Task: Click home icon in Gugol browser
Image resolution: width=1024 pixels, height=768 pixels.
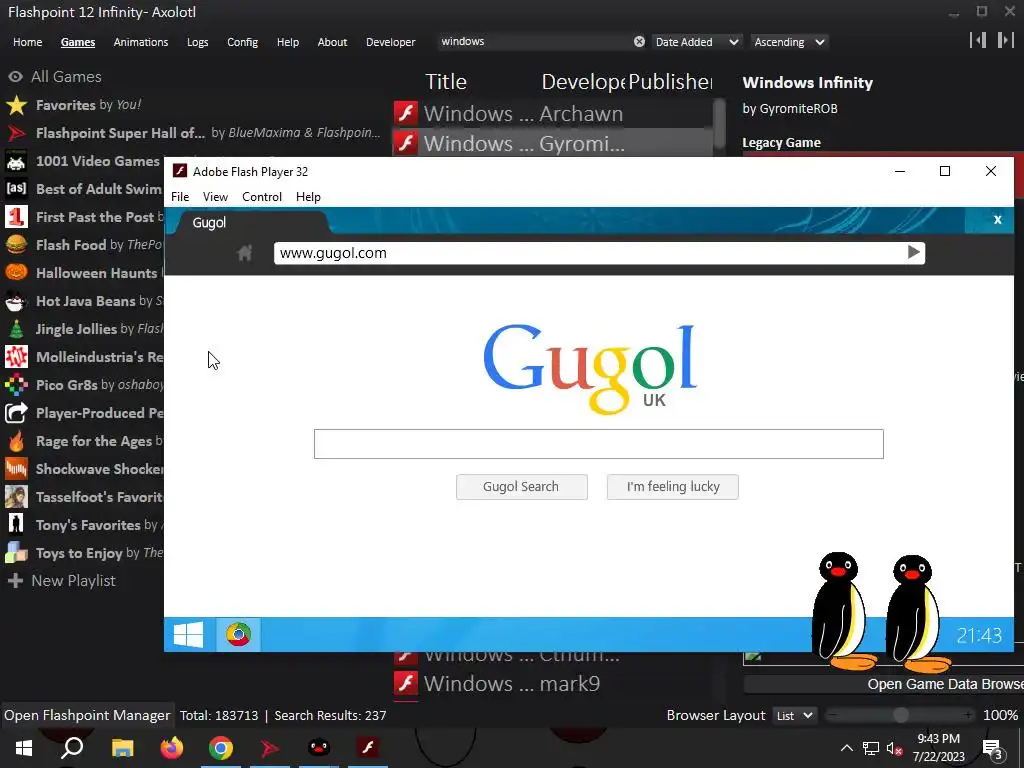Action: (x=245, y=253)
